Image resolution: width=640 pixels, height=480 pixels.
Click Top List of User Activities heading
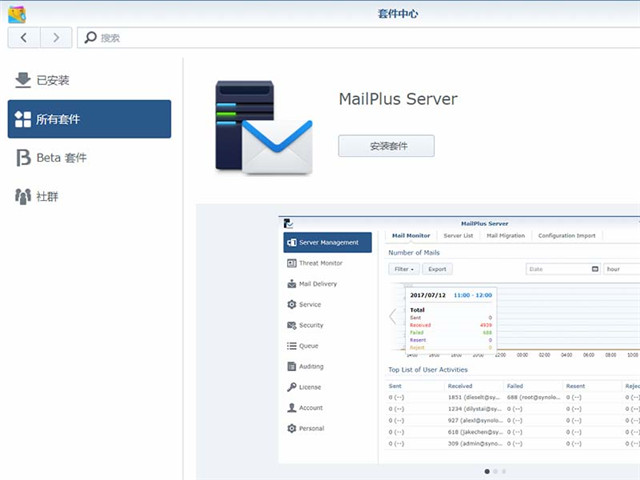click(x=428, y=369)
